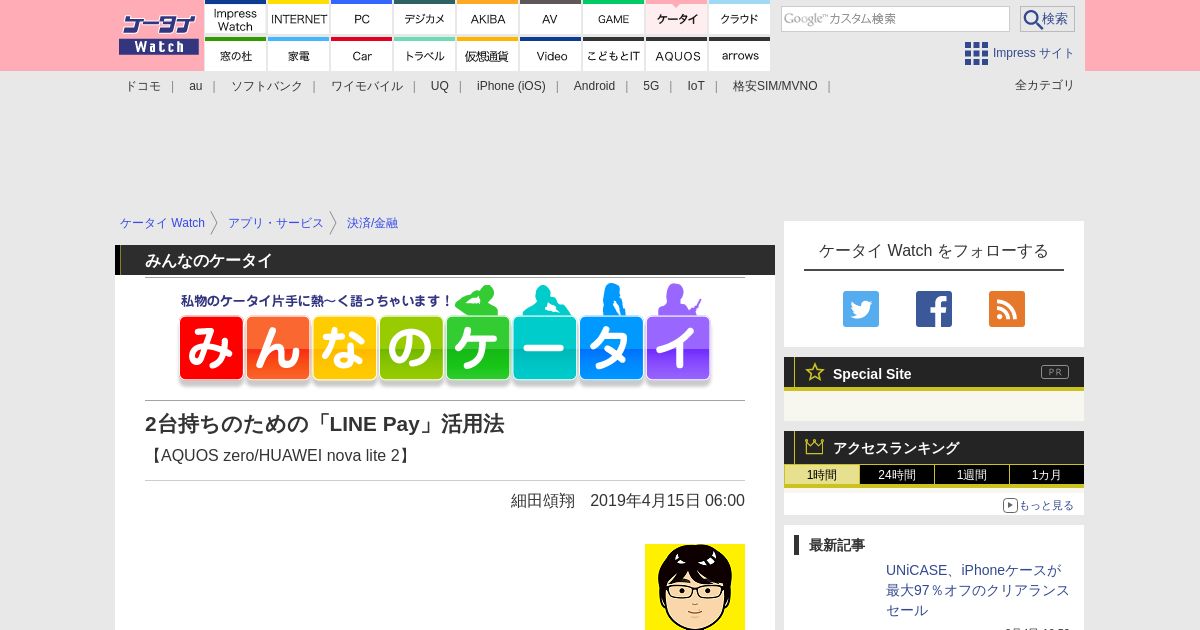Go to 格安SIM/MVNO category

775,86
